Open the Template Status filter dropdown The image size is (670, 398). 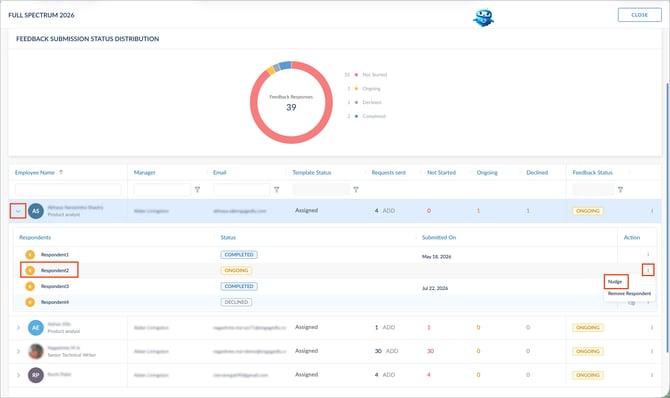pyautogui.click(x=321, y=189)
